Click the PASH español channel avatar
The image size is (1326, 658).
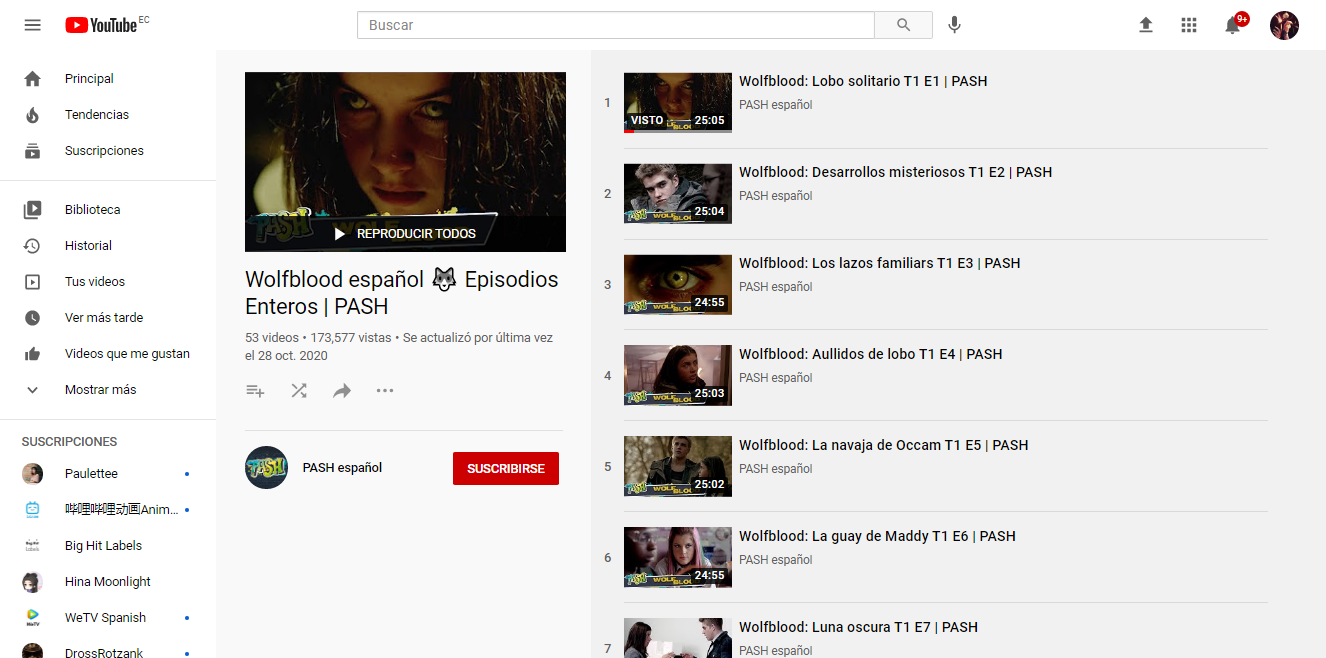267,468
